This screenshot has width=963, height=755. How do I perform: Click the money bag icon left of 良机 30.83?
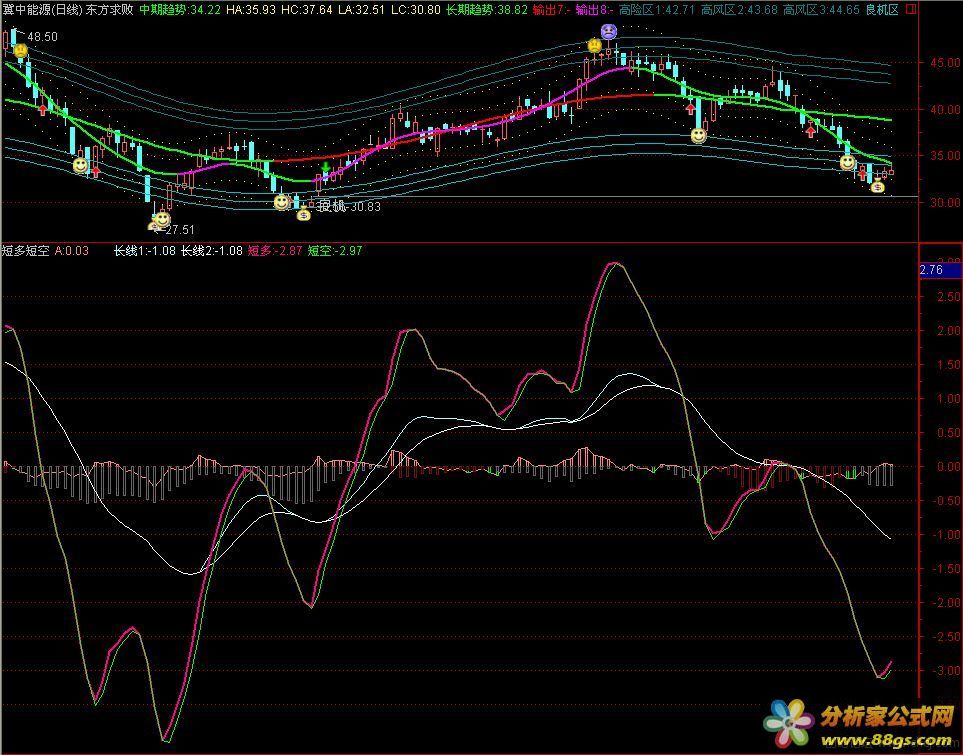304,214
